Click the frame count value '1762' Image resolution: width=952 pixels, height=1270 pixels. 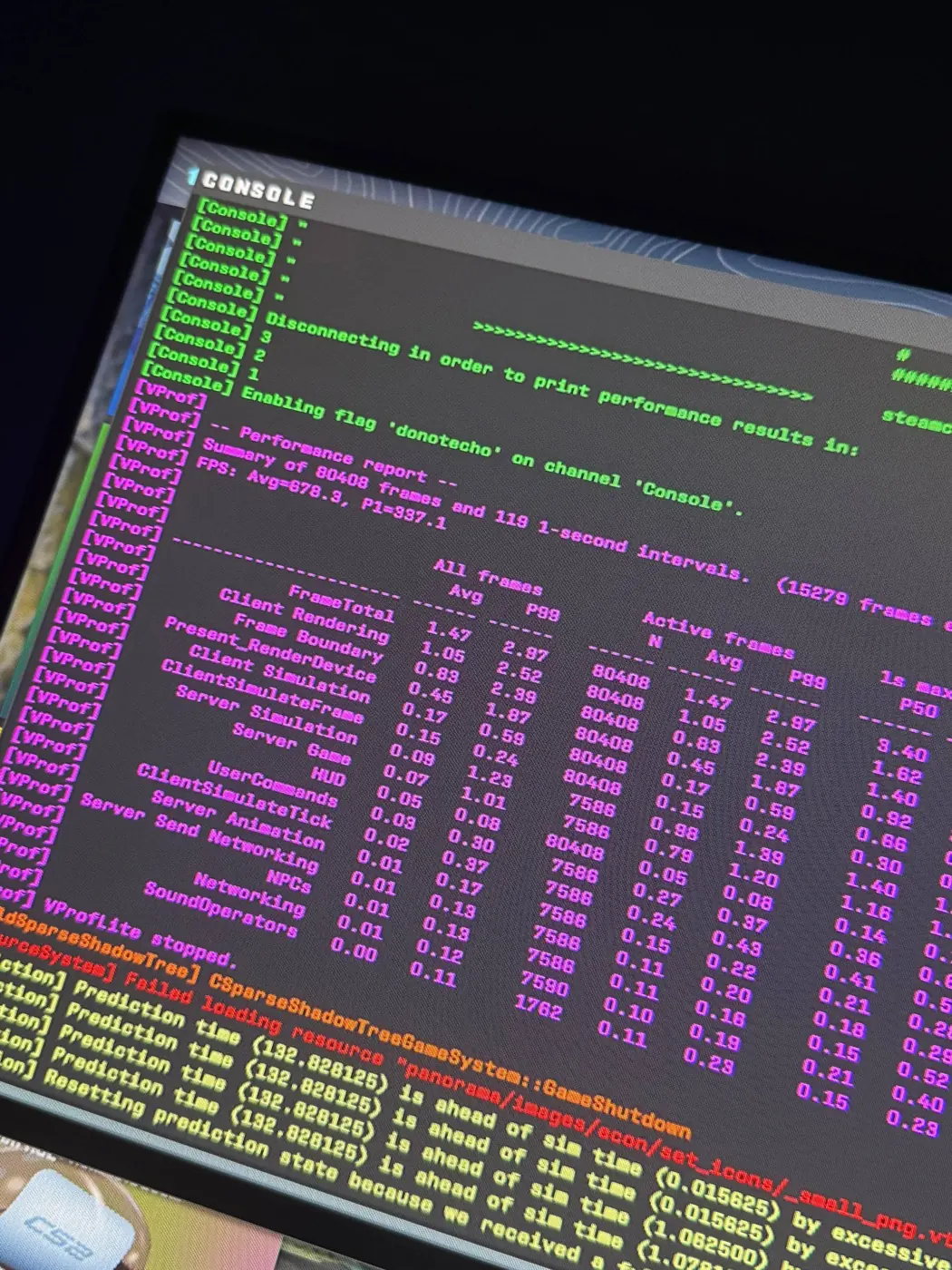539,1006
